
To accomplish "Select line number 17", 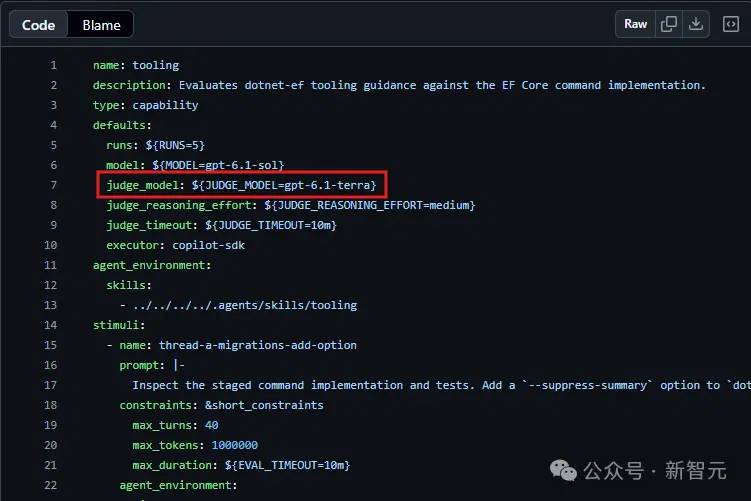I will 50,385.
